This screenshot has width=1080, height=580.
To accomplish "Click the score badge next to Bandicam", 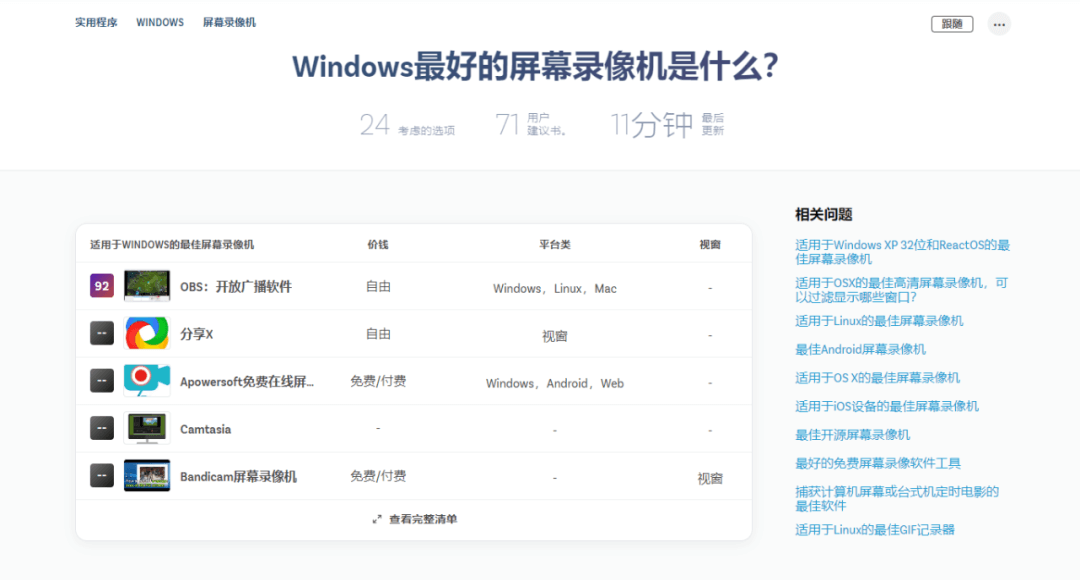I will tap(102, 476).
